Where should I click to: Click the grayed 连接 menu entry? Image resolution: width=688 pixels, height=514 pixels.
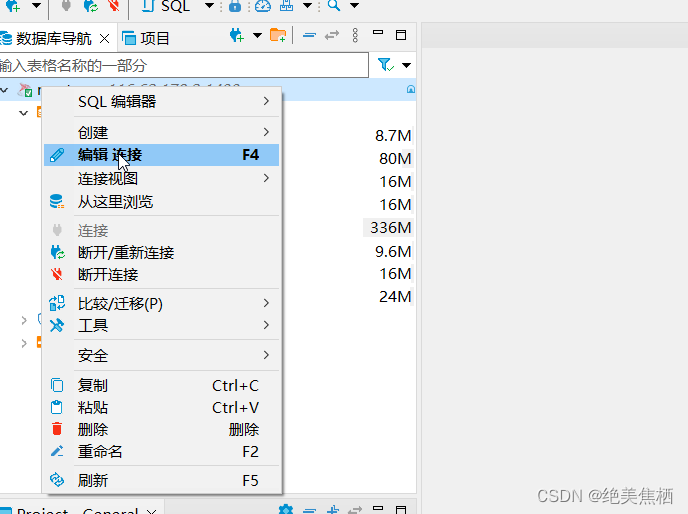161,230
